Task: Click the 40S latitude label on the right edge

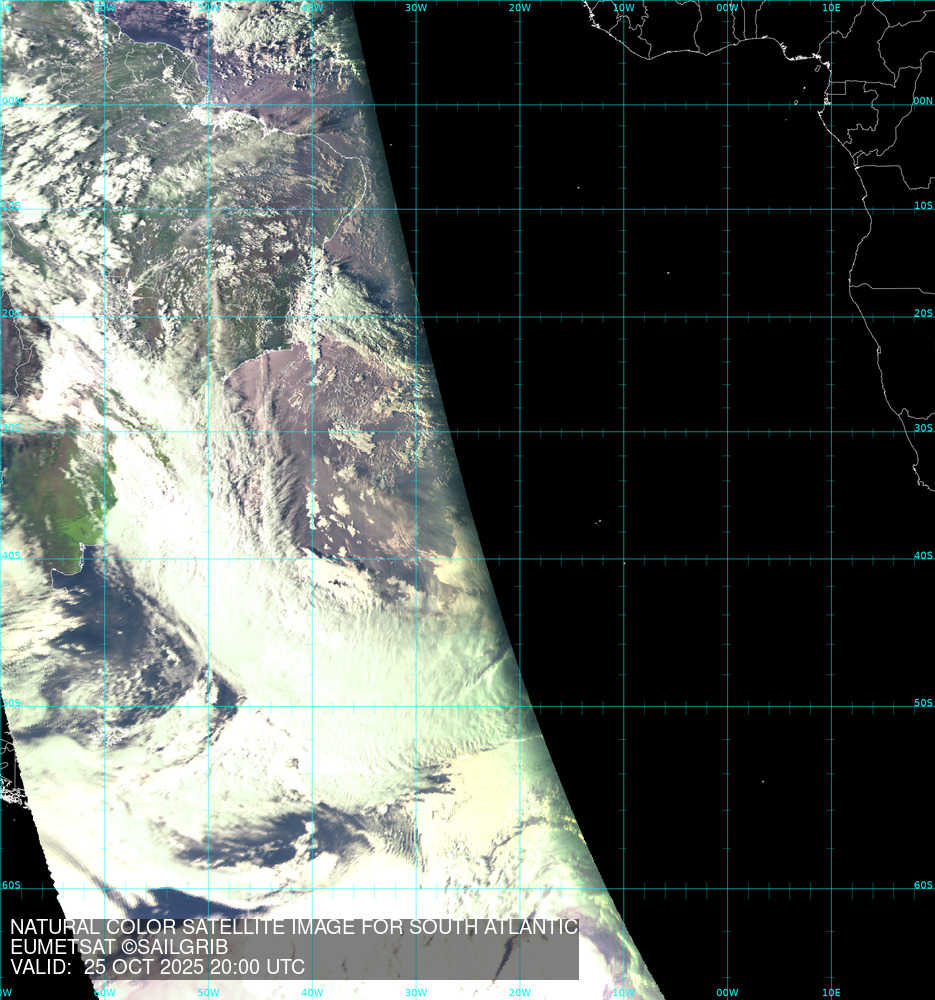Action: point(923,555)
